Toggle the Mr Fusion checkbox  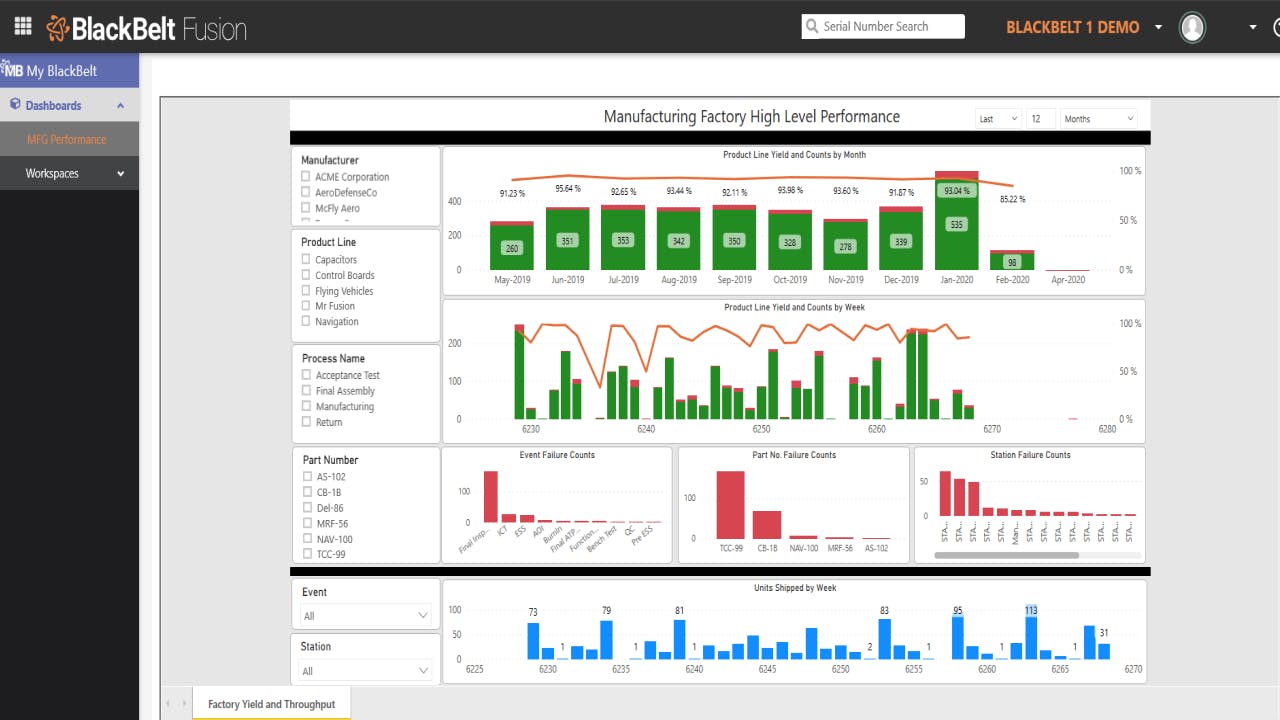pyautogui.click(x=306, y=306)
